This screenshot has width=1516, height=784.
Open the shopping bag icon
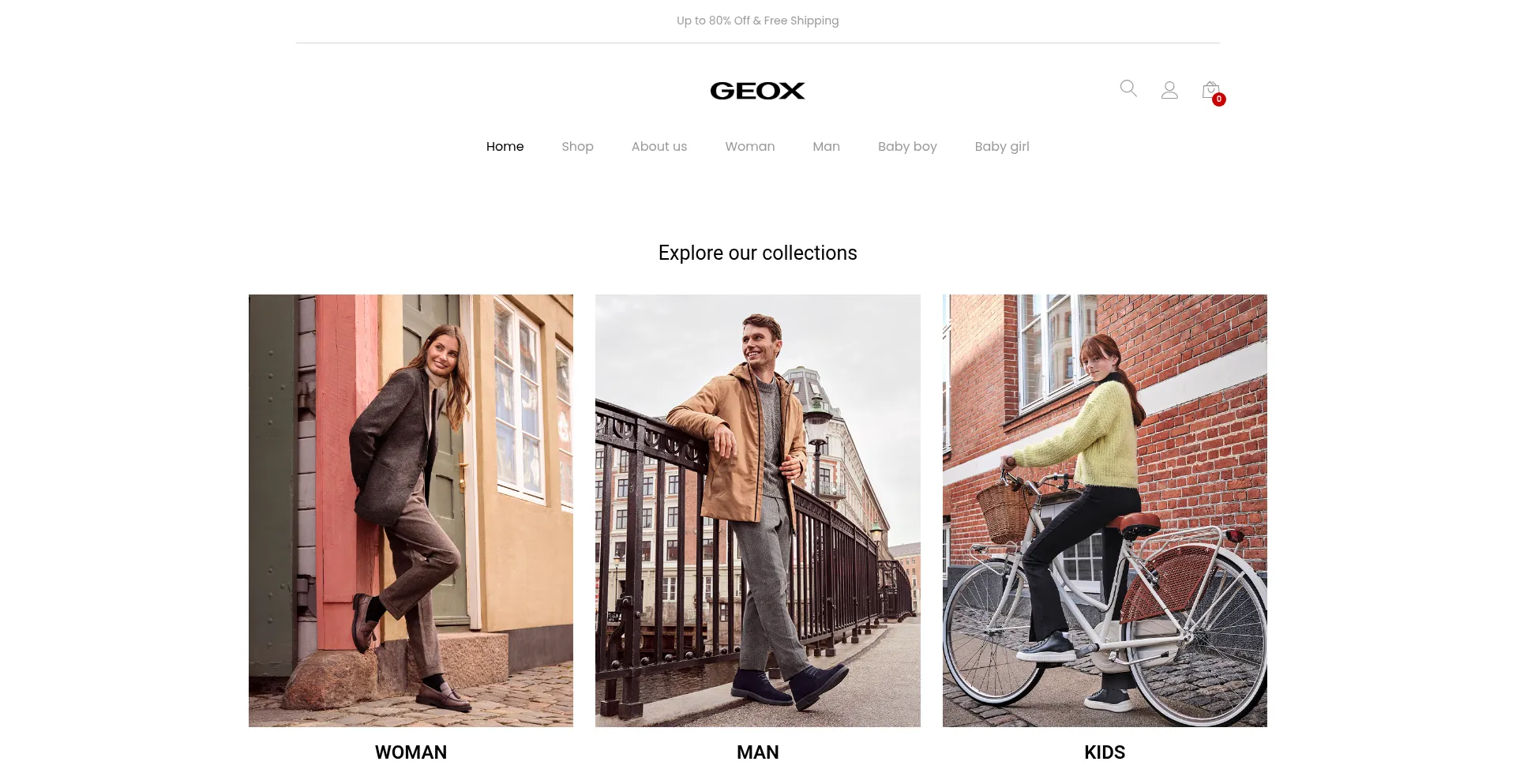tap(1210, 89)
